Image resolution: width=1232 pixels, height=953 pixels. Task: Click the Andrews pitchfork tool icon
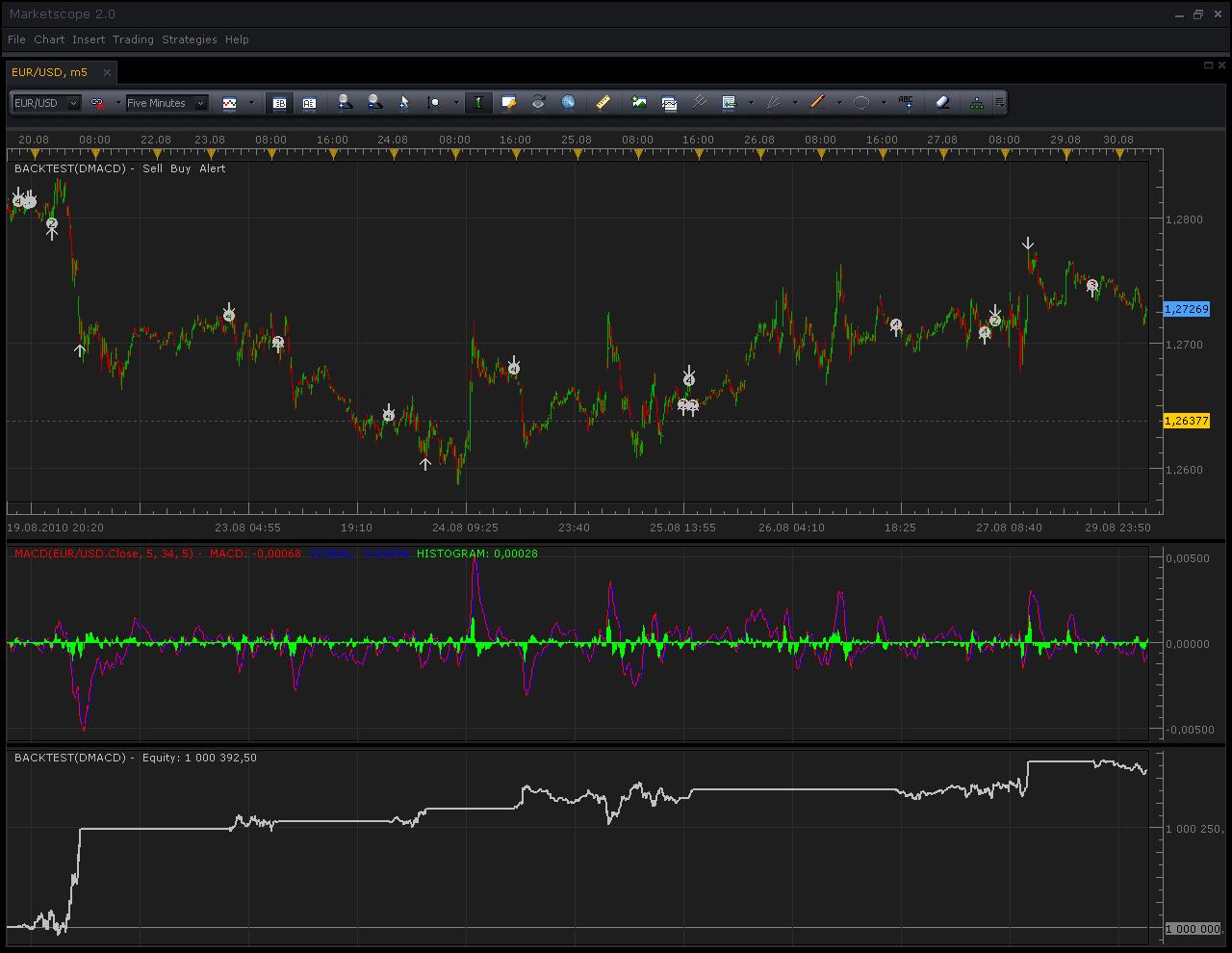(x=699, y=103)
